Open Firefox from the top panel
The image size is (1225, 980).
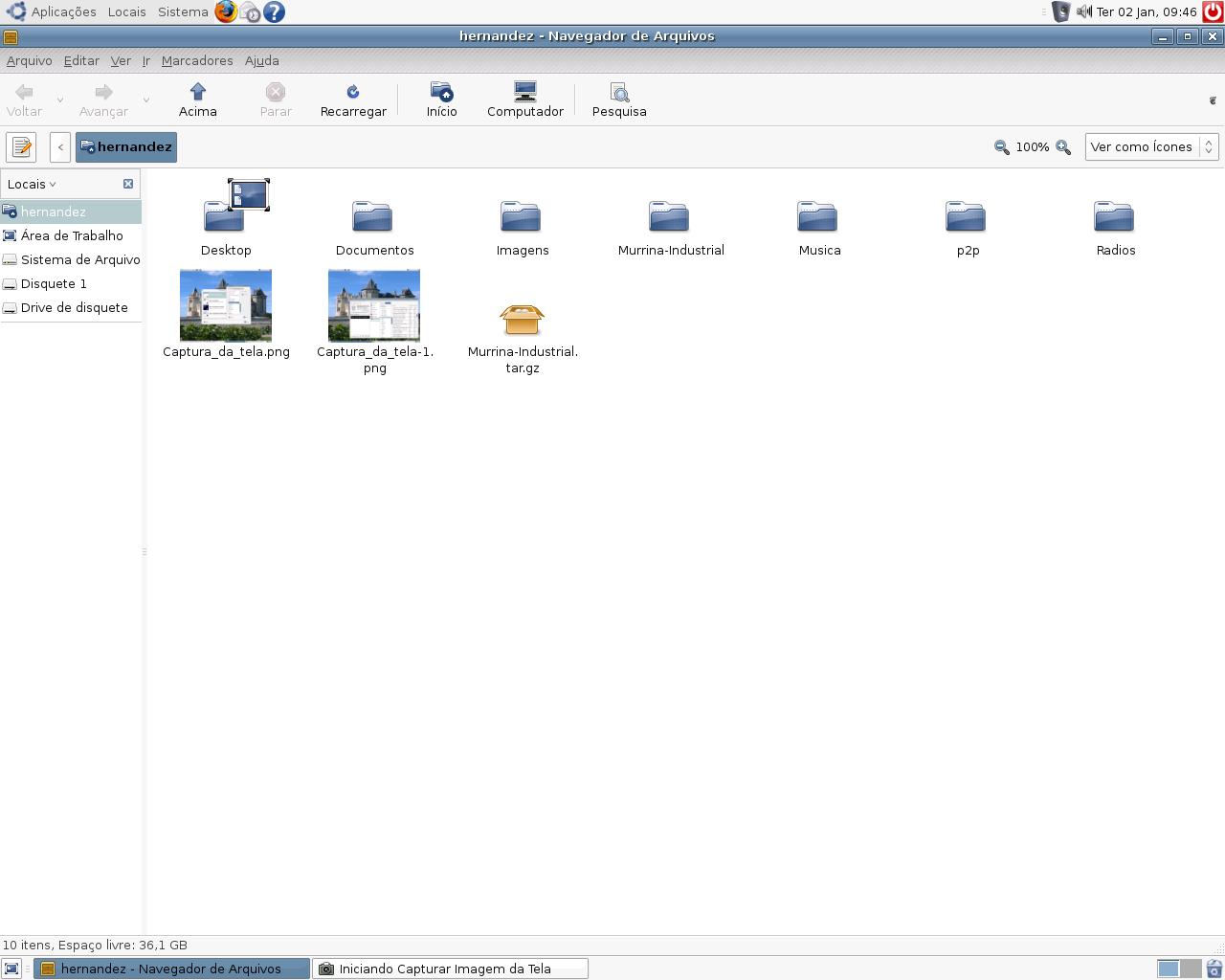point(226,11)
